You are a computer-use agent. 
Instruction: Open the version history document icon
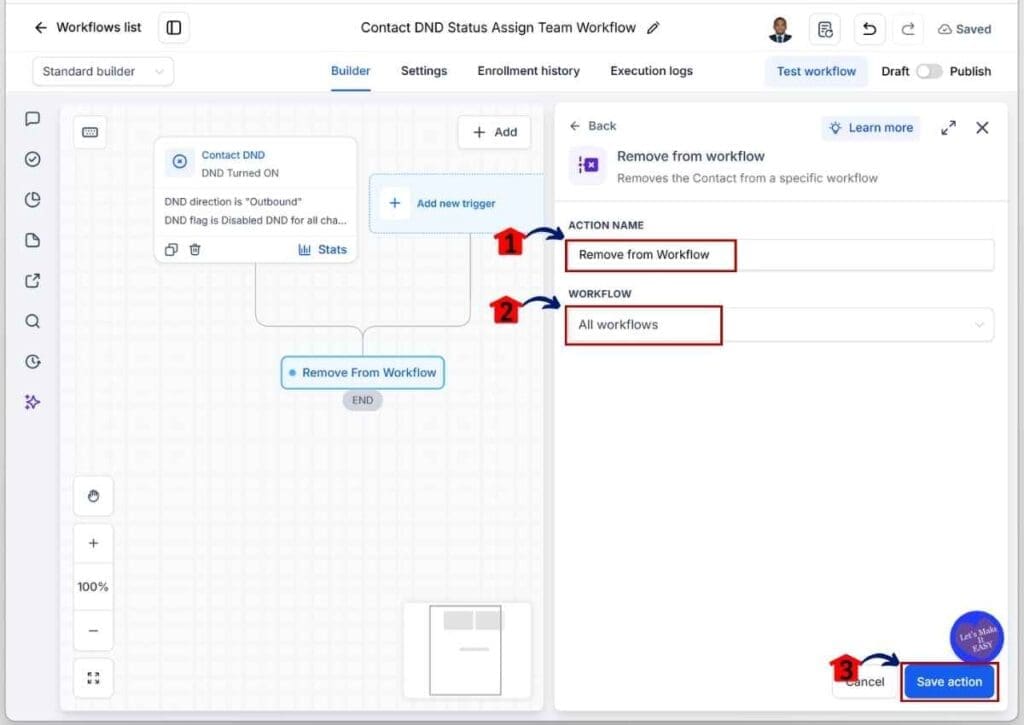click(825, 29)
